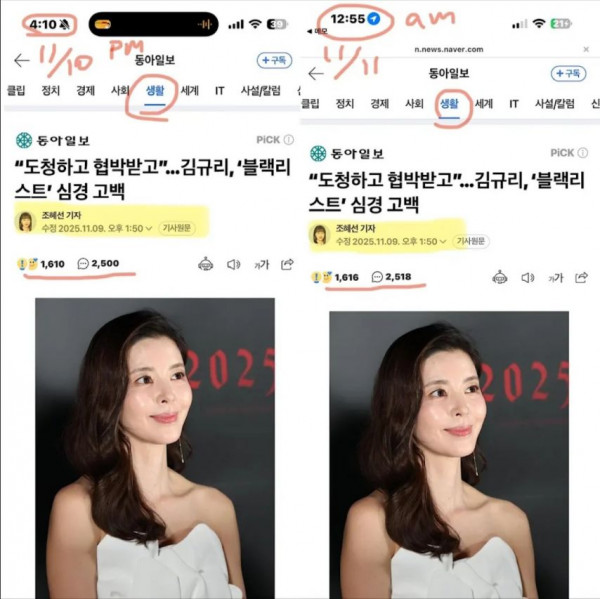Image resolution: width=600 pixels, height=599 pixels.
Task: Open 기사원문 button in right article
Action: click(x=471, y=241)
